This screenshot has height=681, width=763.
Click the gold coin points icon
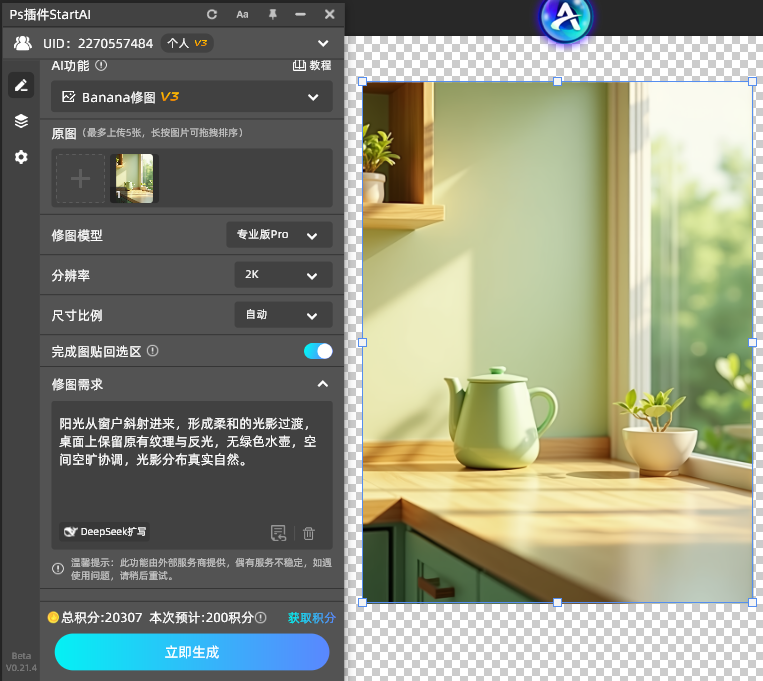[x=53, y=618]
